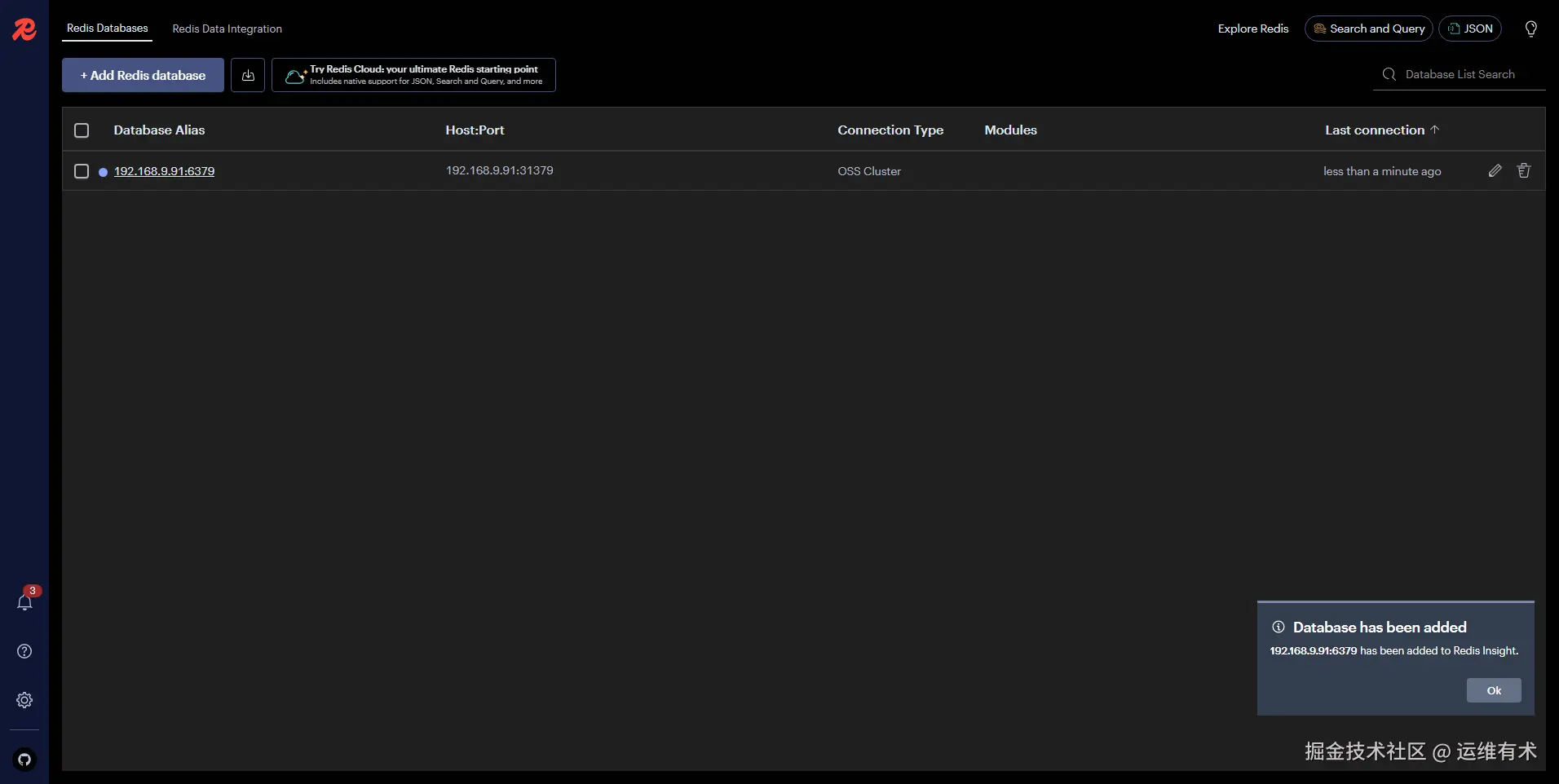Open the Search and Query pill
Screen dimensions: 1559x784
point(1369,29)
